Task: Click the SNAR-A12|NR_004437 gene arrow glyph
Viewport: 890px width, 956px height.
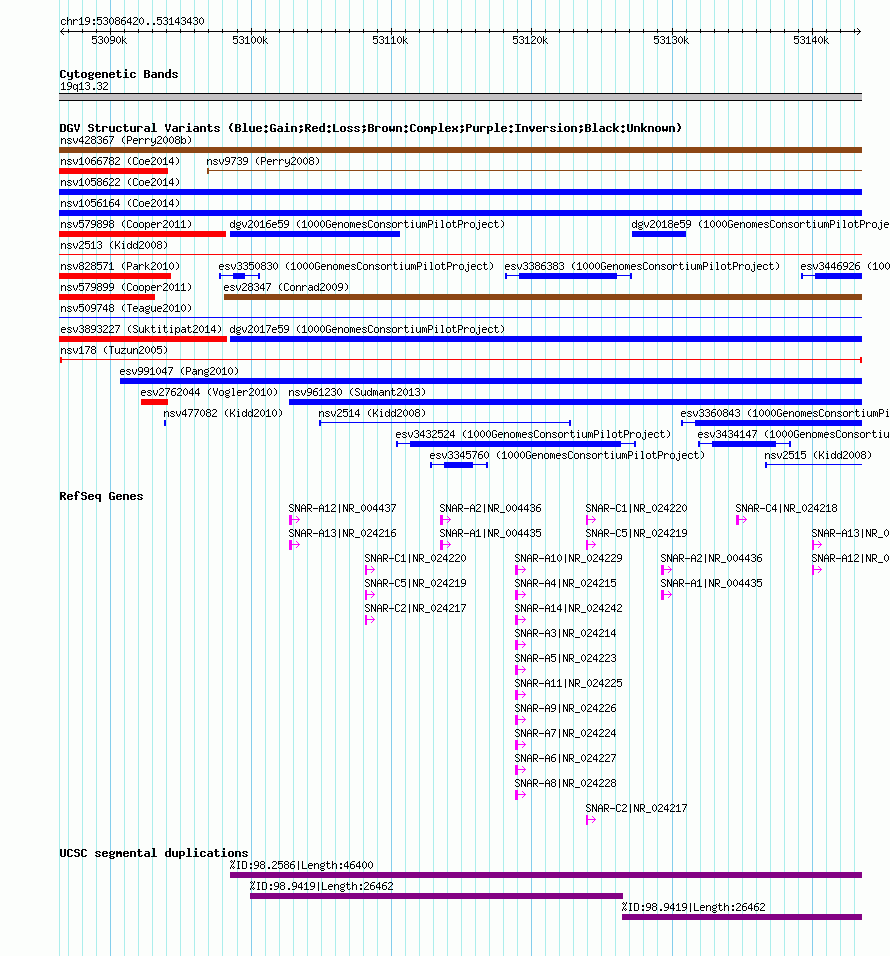Action: coord(294,520)
